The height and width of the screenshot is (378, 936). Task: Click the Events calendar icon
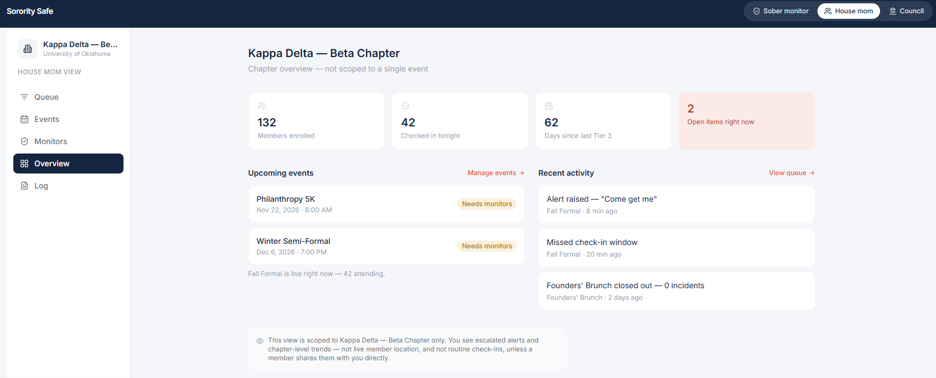pyautogui.click(x=24, y=119)
